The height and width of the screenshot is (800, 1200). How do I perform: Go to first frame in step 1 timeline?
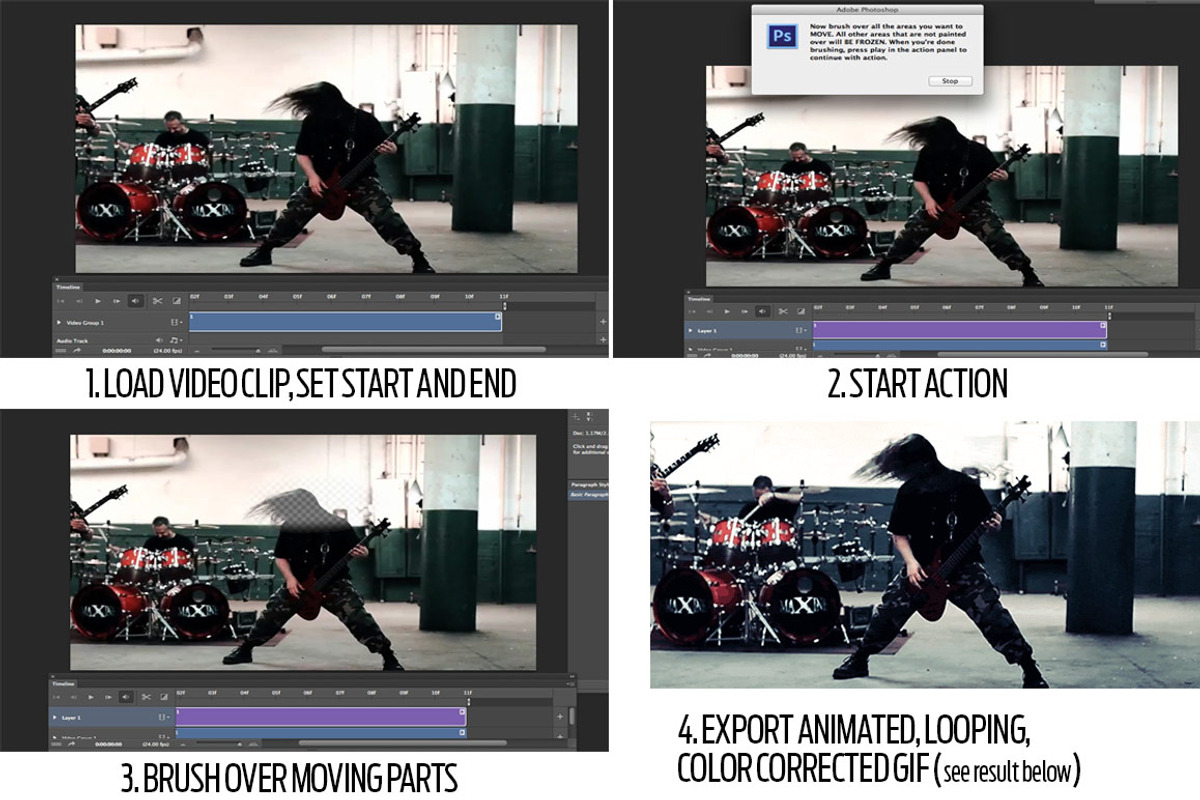coord(60,301)
